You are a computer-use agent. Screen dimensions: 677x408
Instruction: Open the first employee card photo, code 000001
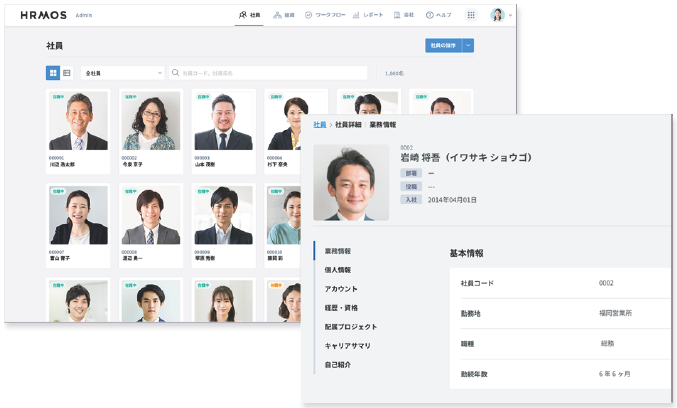coord(79,121)
